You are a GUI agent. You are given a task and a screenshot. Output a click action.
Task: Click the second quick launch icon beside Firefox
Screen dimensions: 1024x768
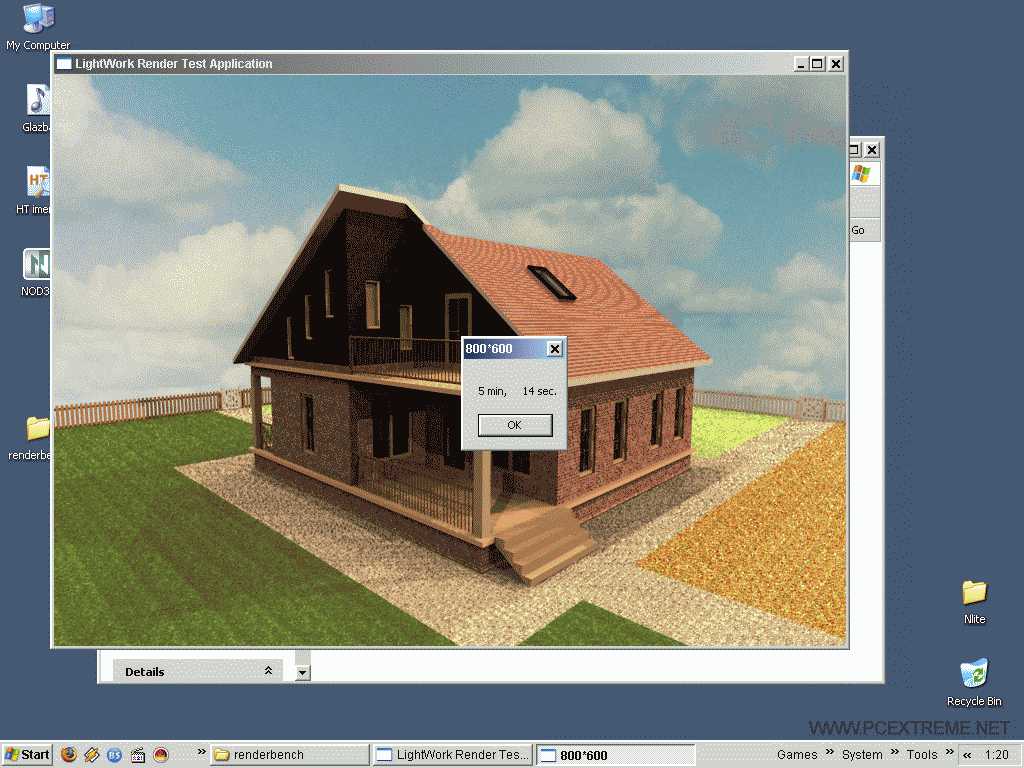point(91,755)
